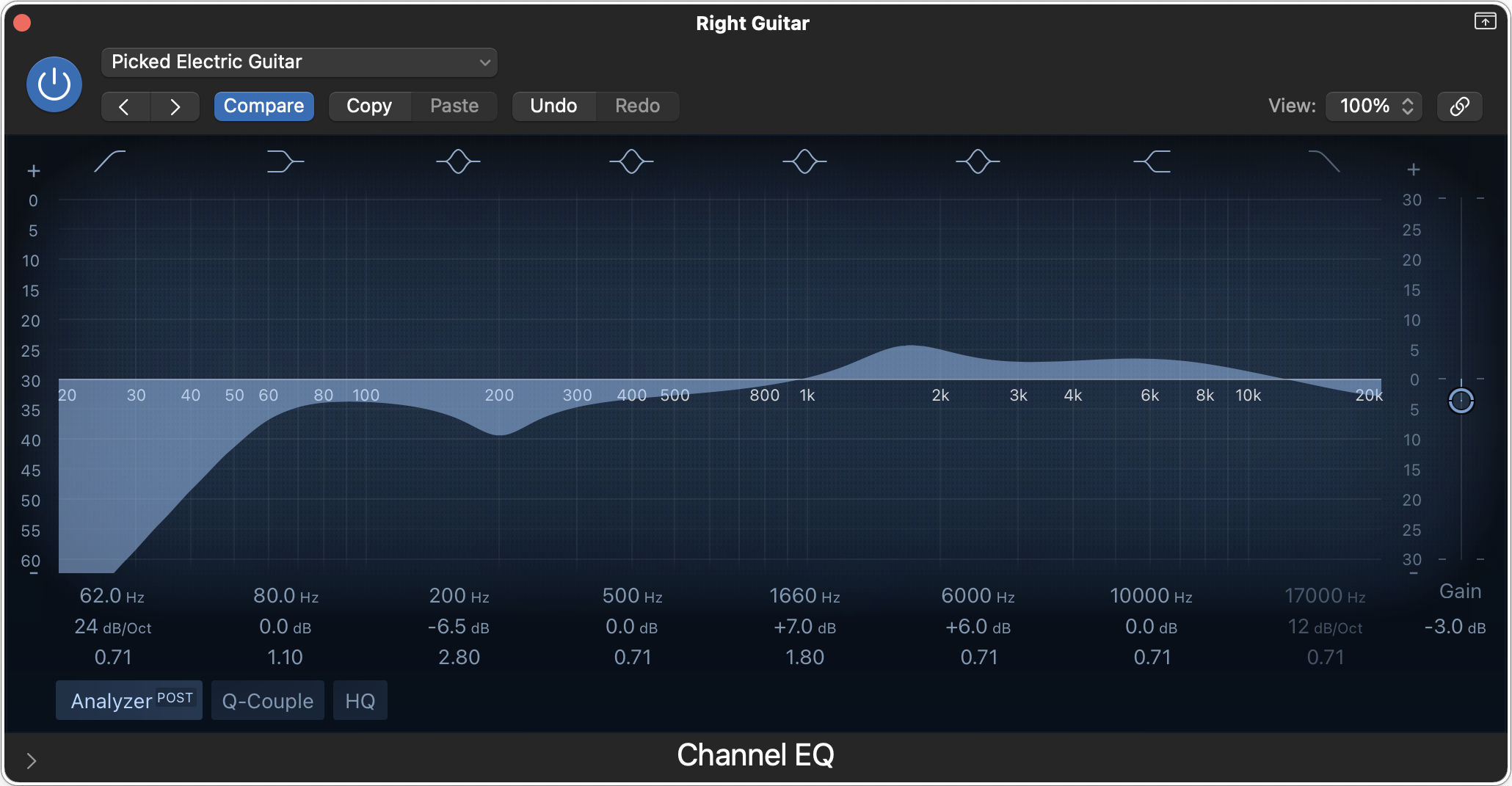Toggle the 200 Hz parametric band
The image size is (1512, 786).
(x=458, y=161)
